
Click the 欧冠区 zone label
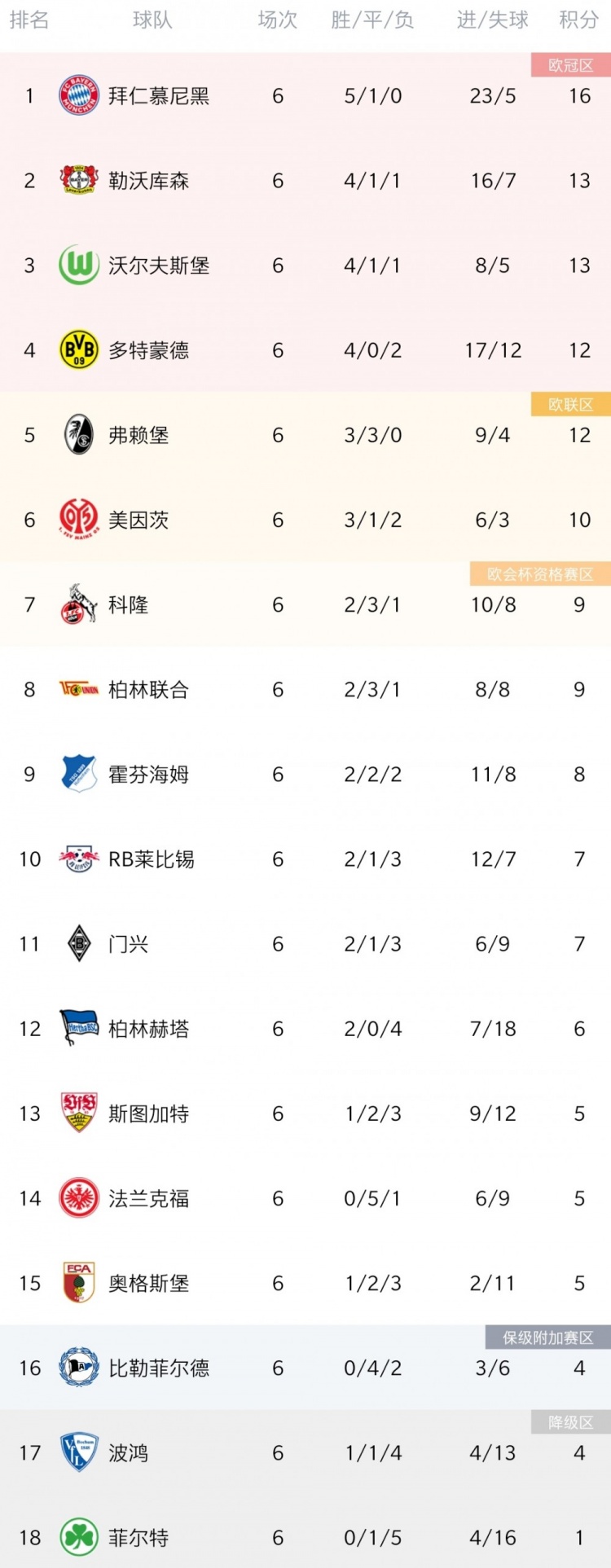571,65
